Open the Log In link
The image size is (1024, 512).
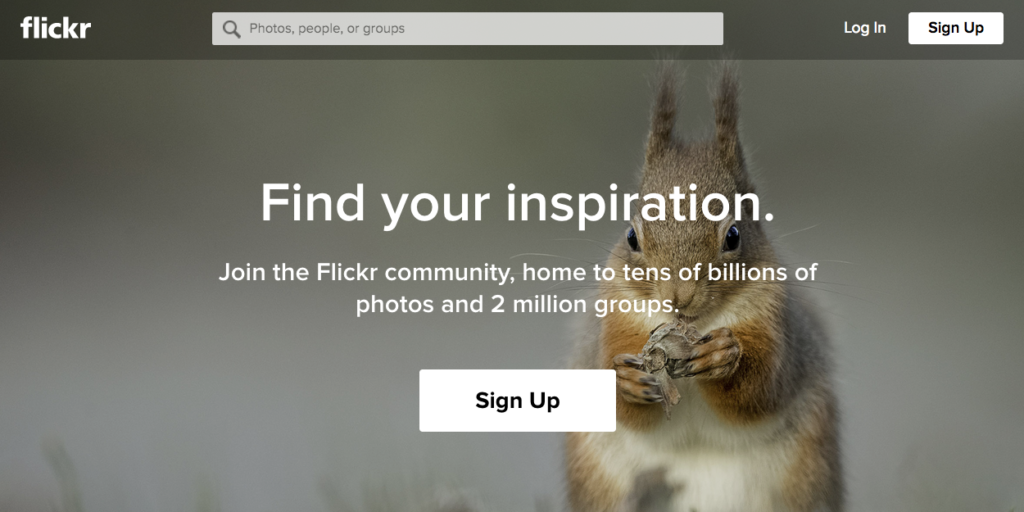point(865,28)
